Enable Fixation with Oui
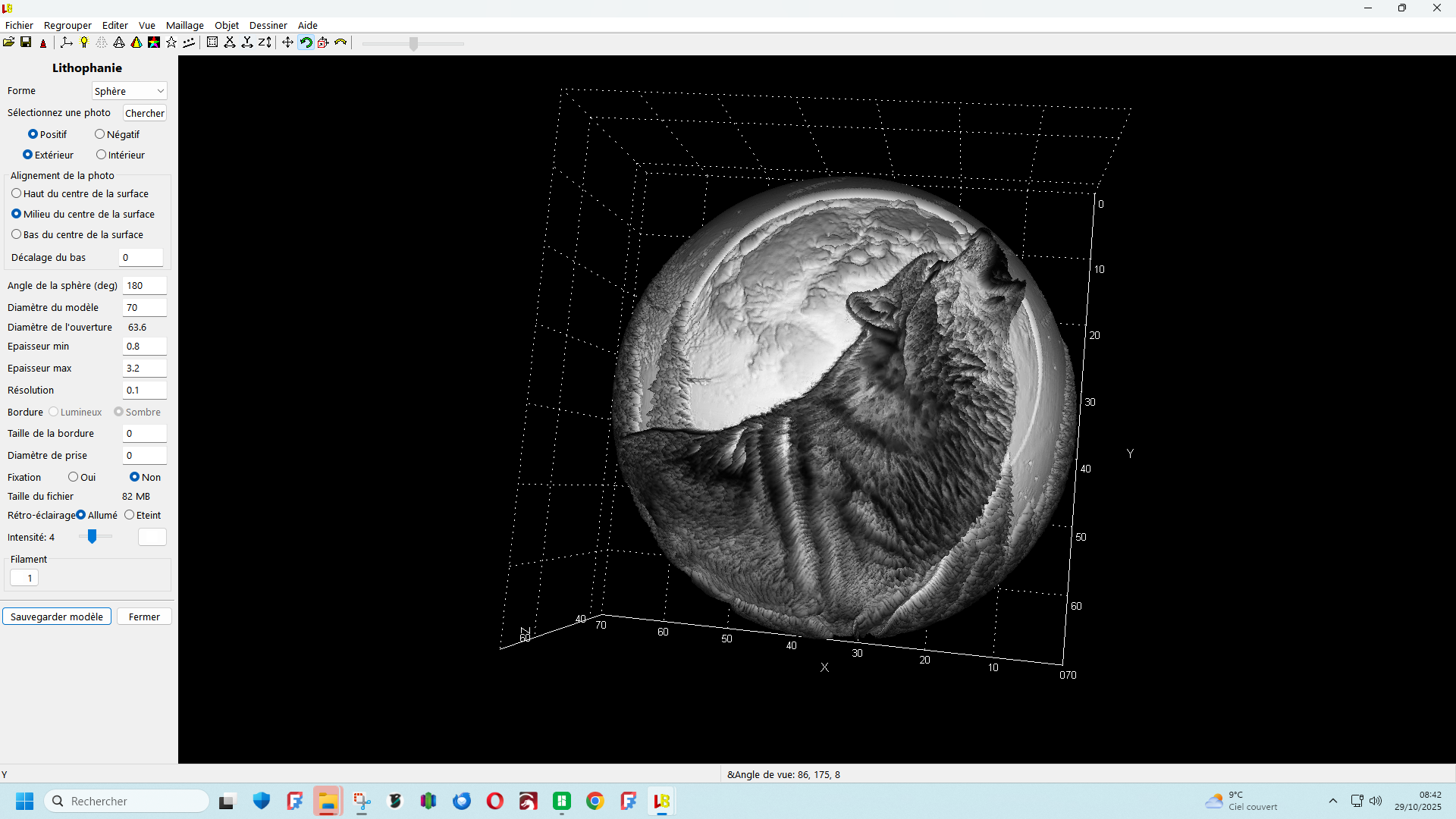This screenshot has width=1456, height=819. tap(74, 477)
